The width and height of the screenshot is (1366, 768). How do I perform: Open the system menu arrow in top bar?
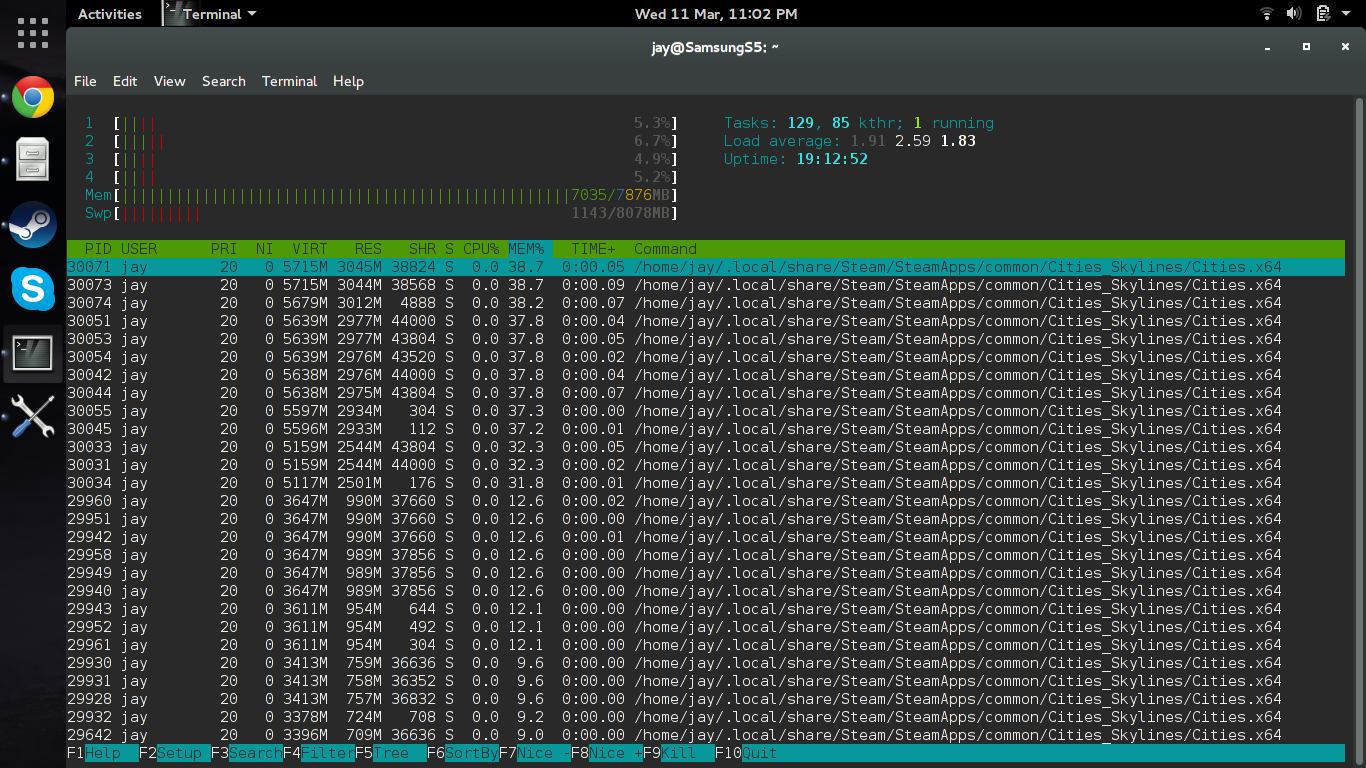point(1345,14)
